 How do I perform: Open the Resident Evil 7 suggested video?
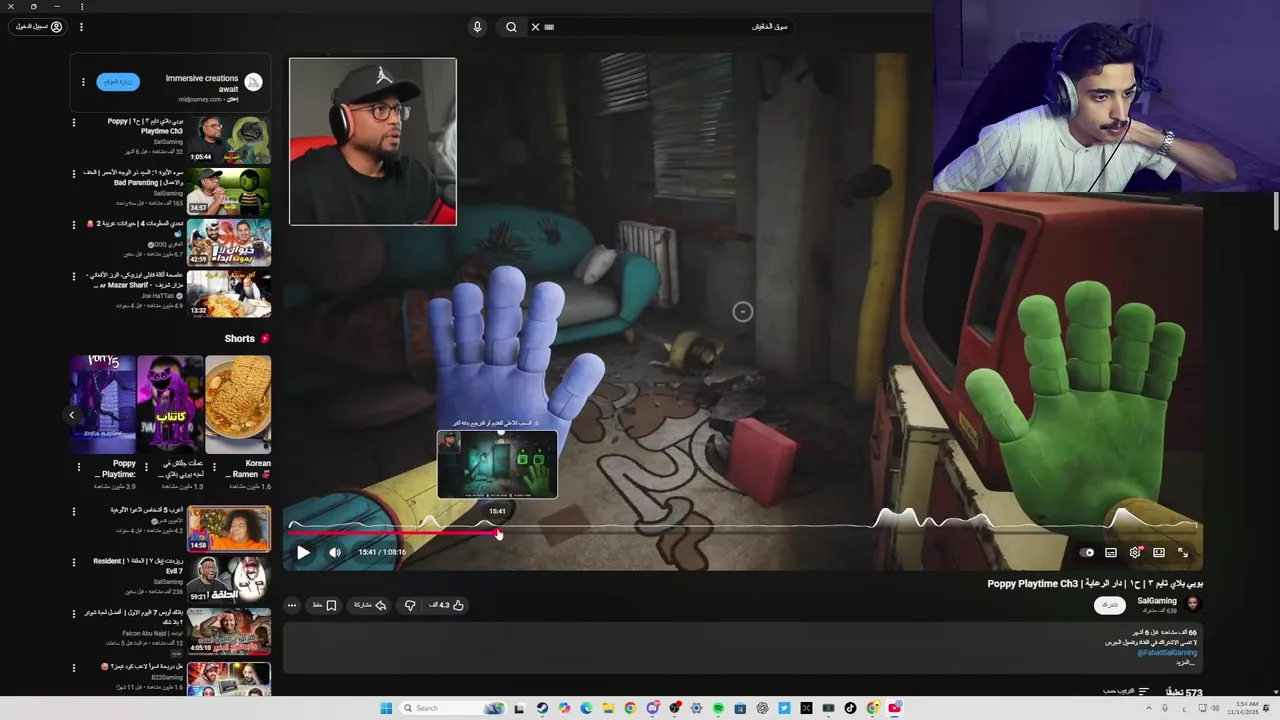[x=229, y=580]
